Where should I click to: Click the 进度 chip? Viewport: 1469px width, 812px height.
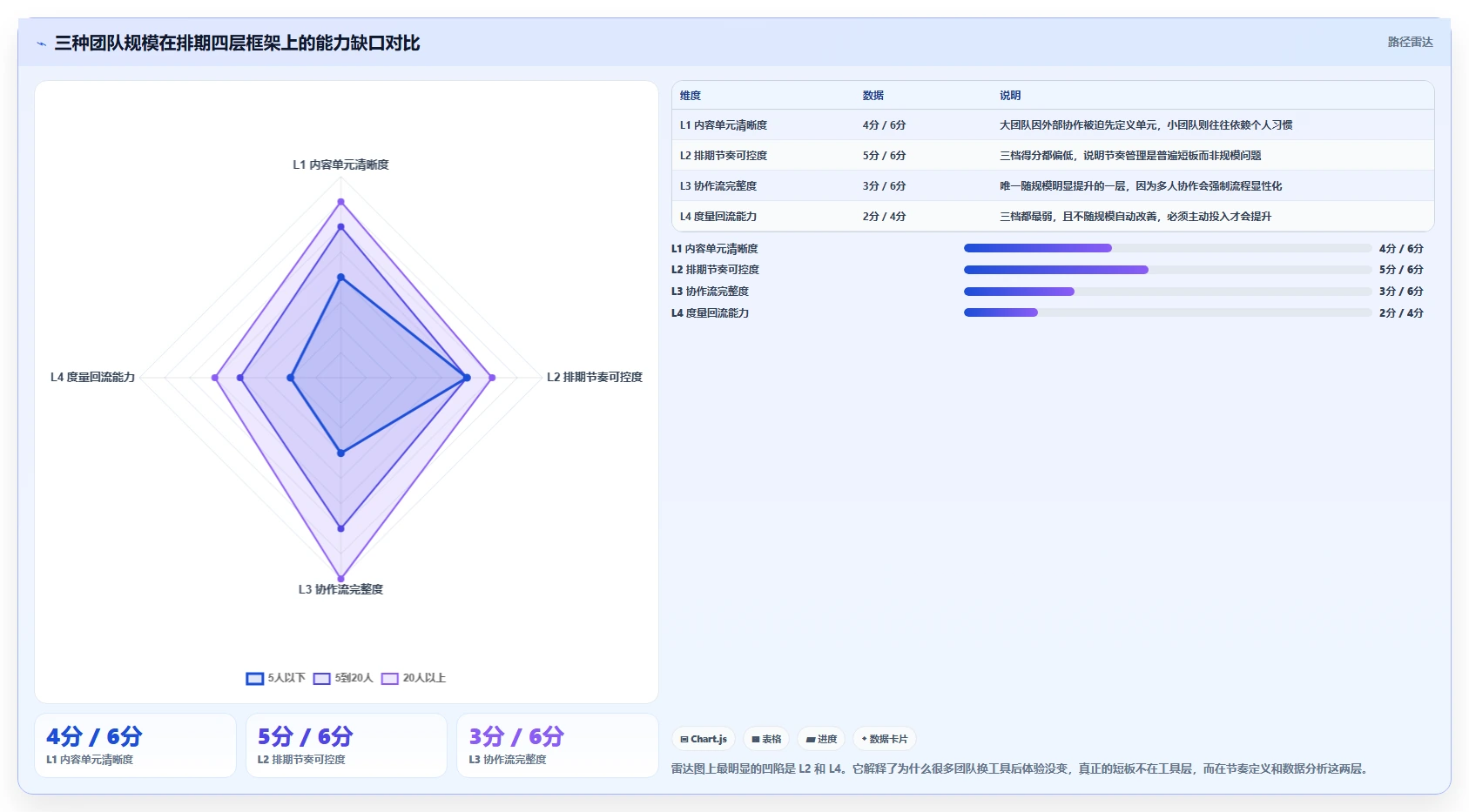pyautogui.click(x=821, y=739)
